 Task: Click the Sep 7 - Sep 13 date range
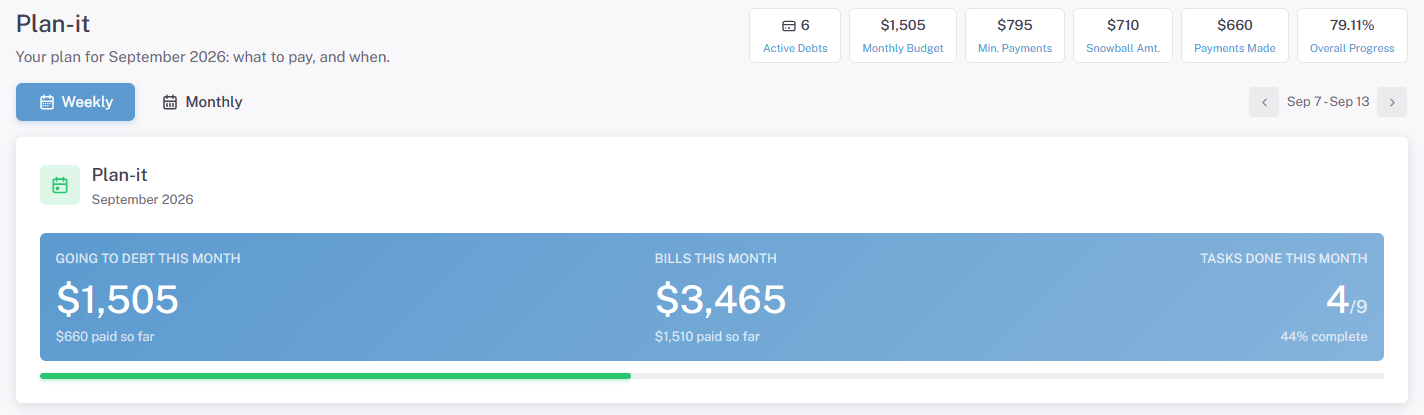tap(1328, 102)
